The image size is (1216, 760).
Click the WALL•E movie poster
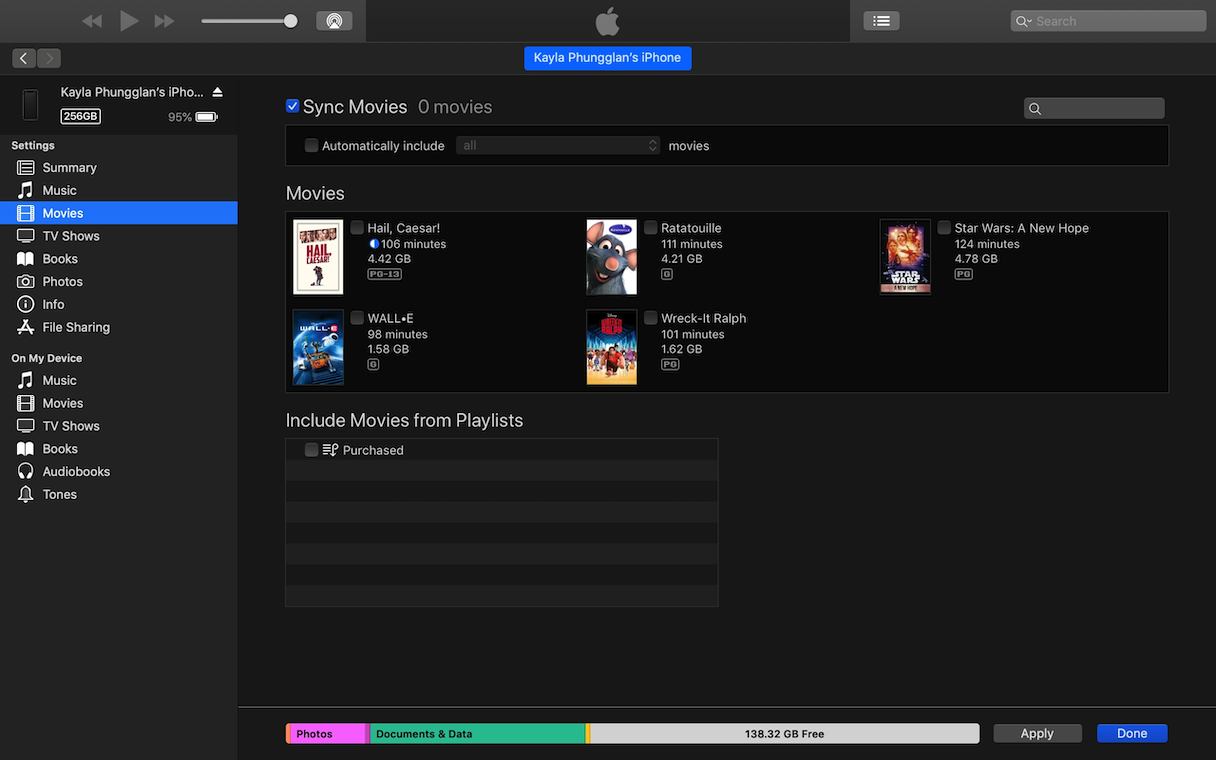point(317,347)
